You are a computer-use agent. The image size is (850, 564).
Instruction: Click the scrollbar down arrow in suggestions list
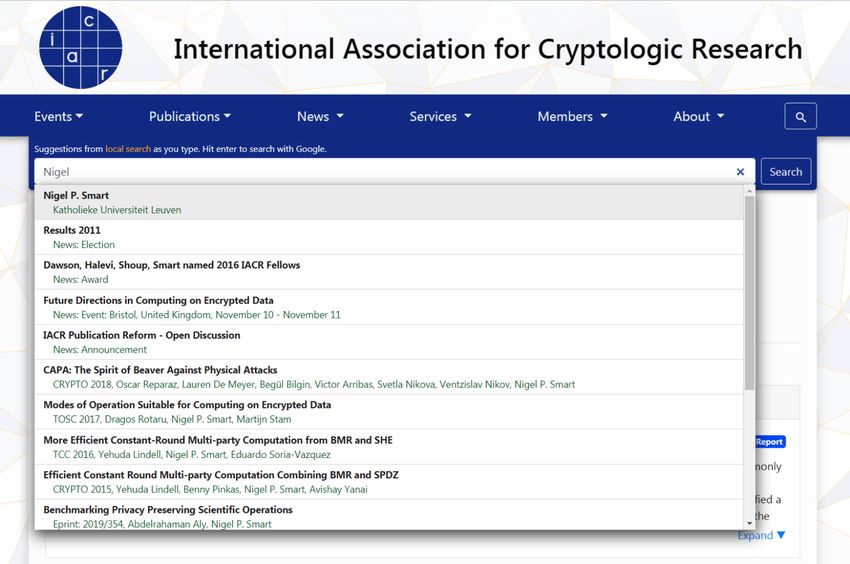point(750,523)
